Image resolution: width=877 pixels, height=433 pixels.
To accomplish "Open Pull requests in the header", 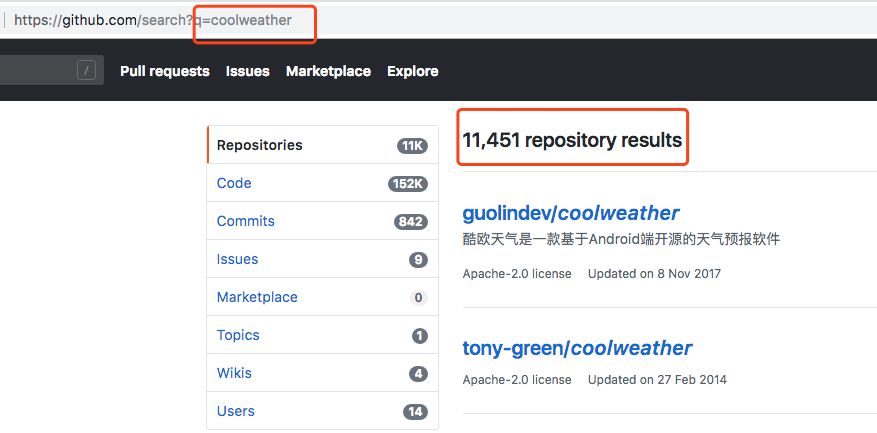I will coord(164,71).
